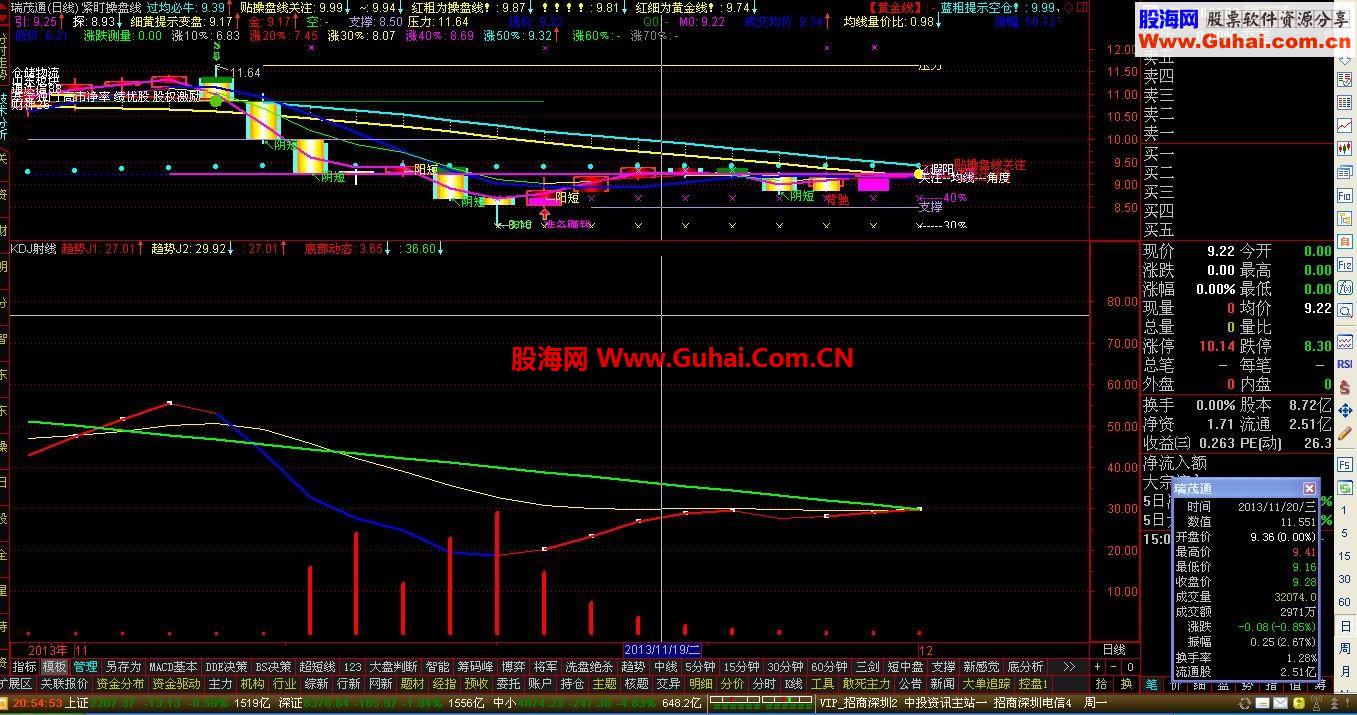Screen dimensions: 1357x715
Task: Select the 指标 indicator tab
Action: pyautogui.click(x=25, y=666)
